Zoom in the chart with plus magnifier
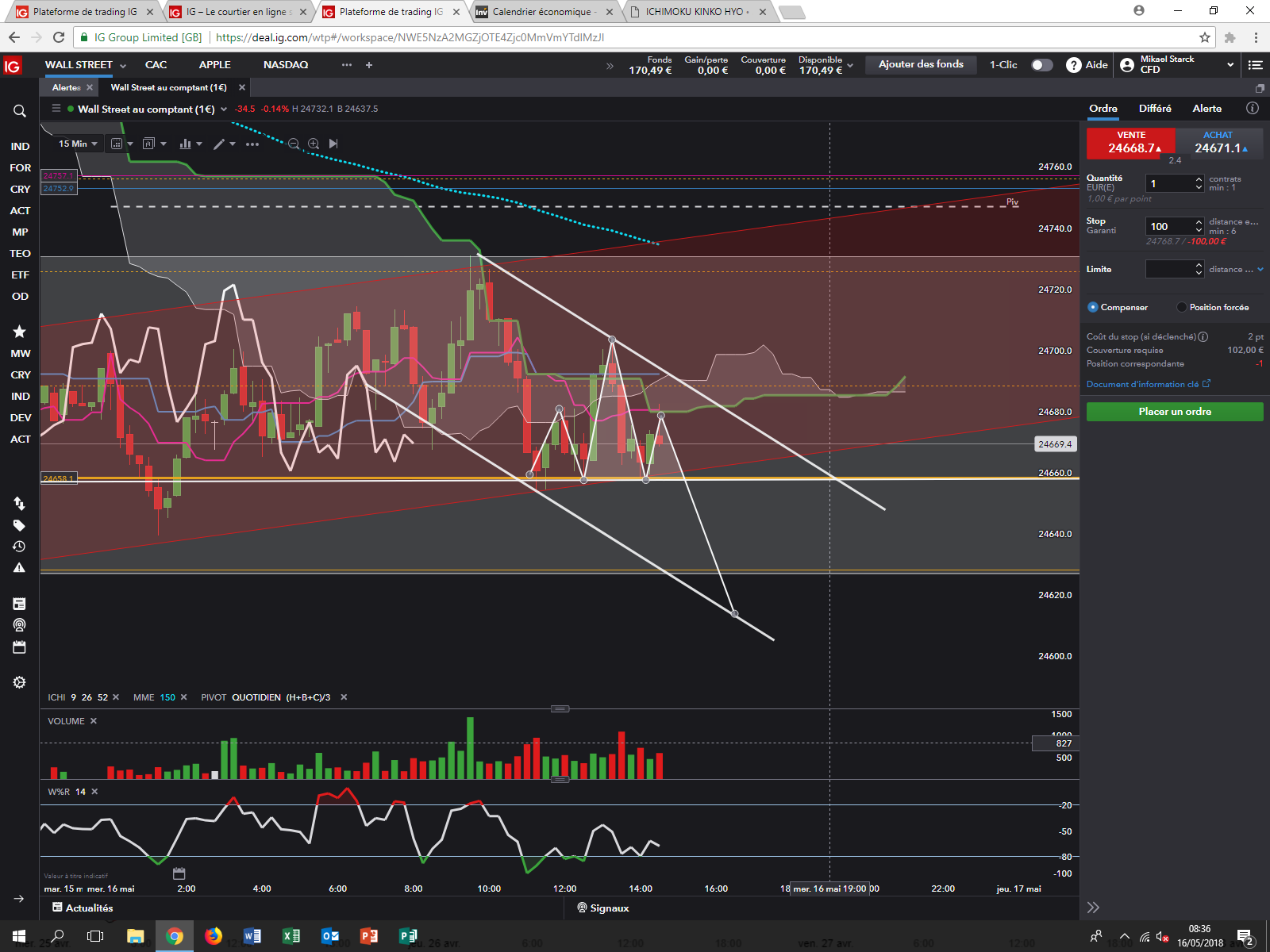 [314, 144]
